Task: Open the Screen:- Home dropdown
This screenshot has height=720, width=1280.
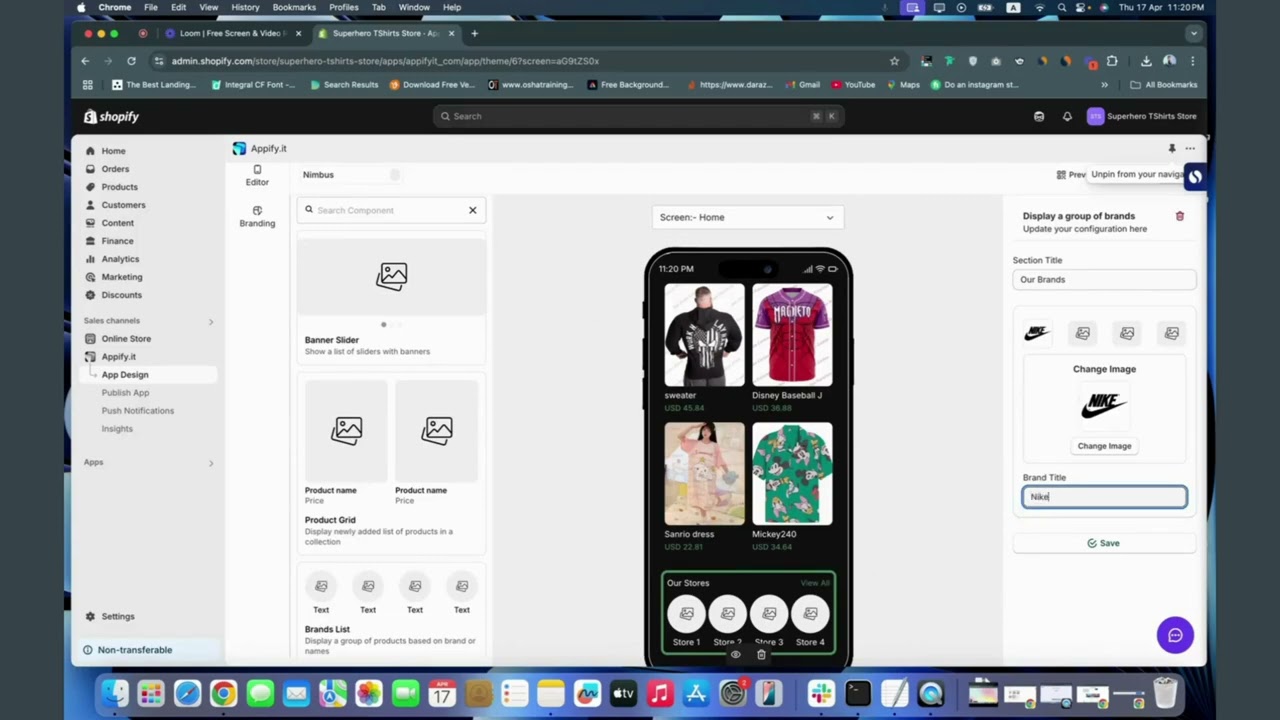Action: [747, 217]
